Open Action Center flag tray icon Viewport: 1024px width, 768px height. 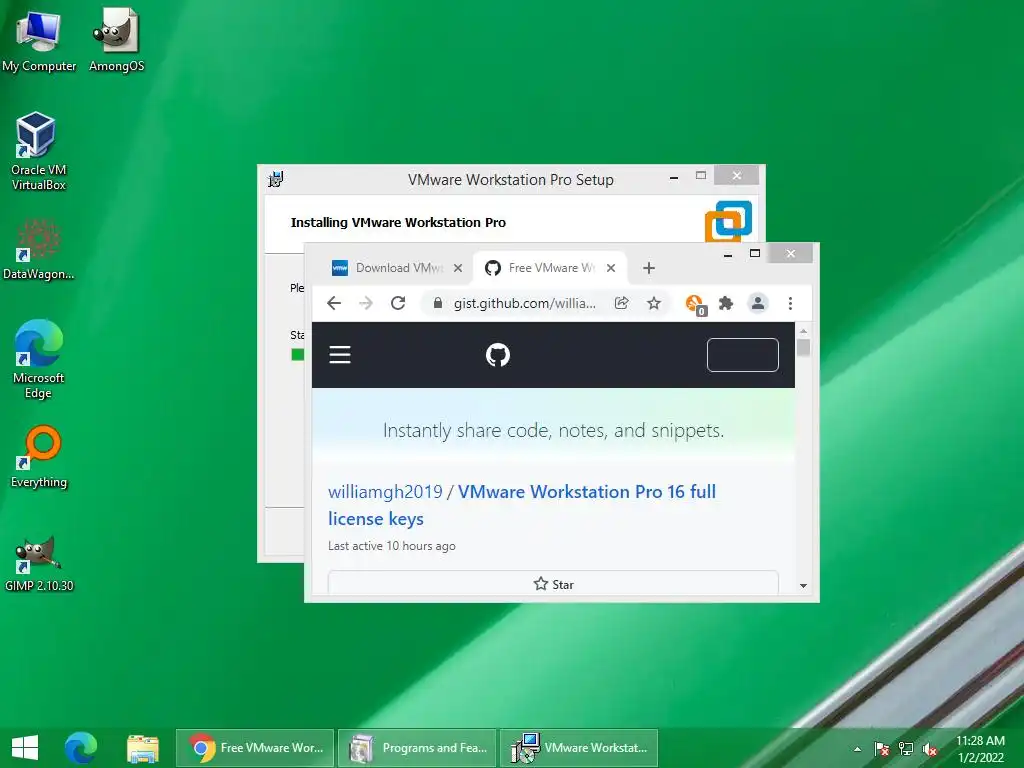(881, 749)
